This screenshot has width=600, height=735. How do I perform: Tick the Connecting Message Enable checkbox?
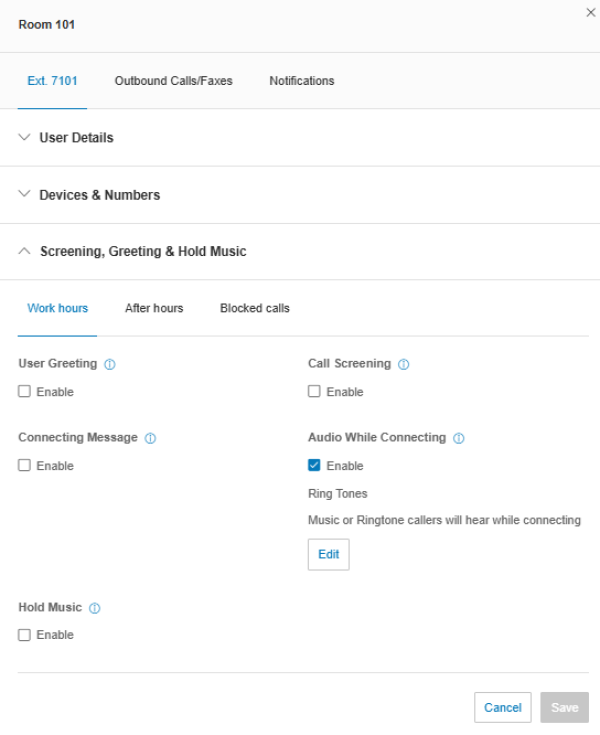point(25,466)
